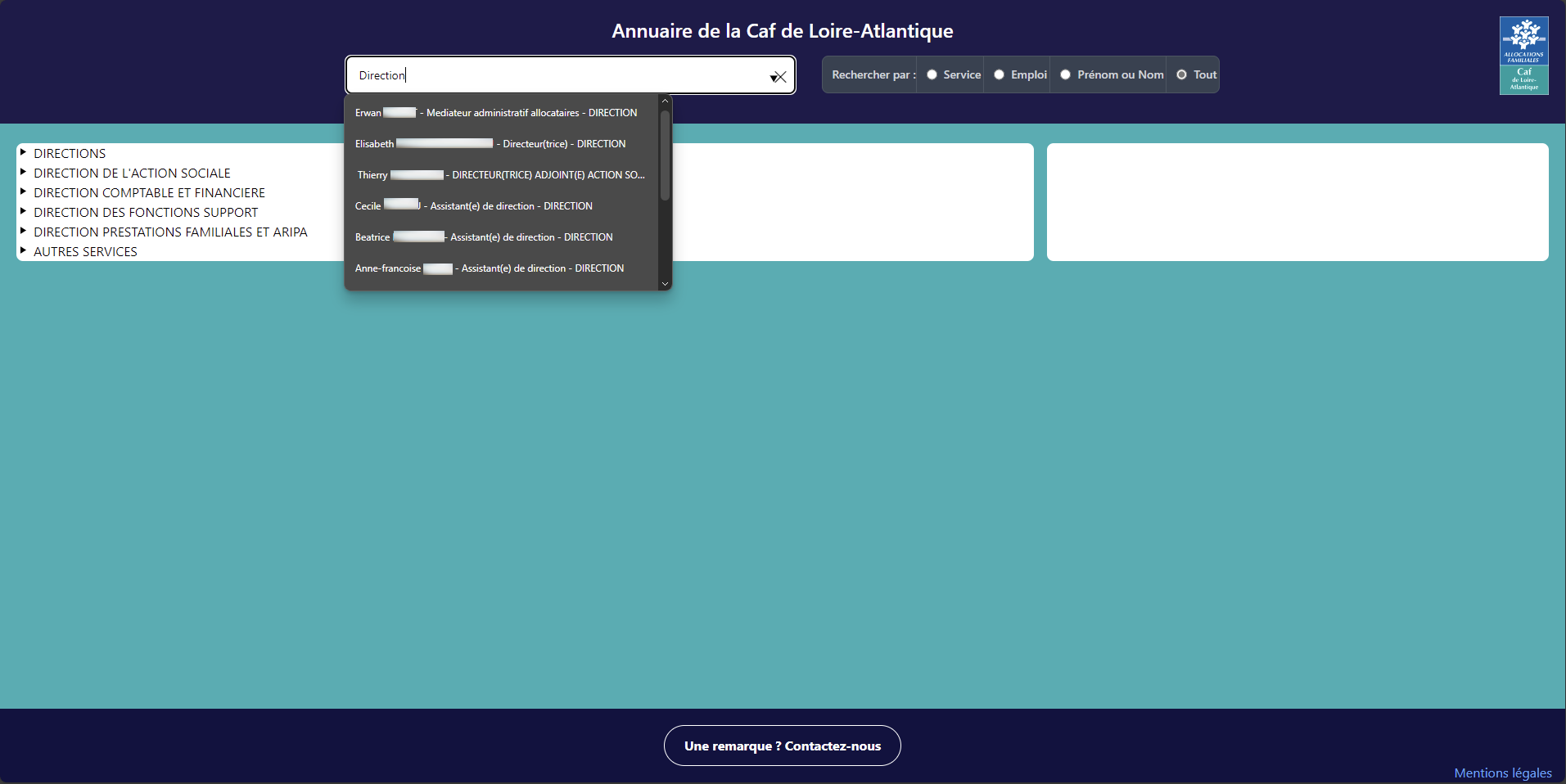Expand the AUTRES SERVICES node
Screen dimensions: 1566x784
[23, 250]
